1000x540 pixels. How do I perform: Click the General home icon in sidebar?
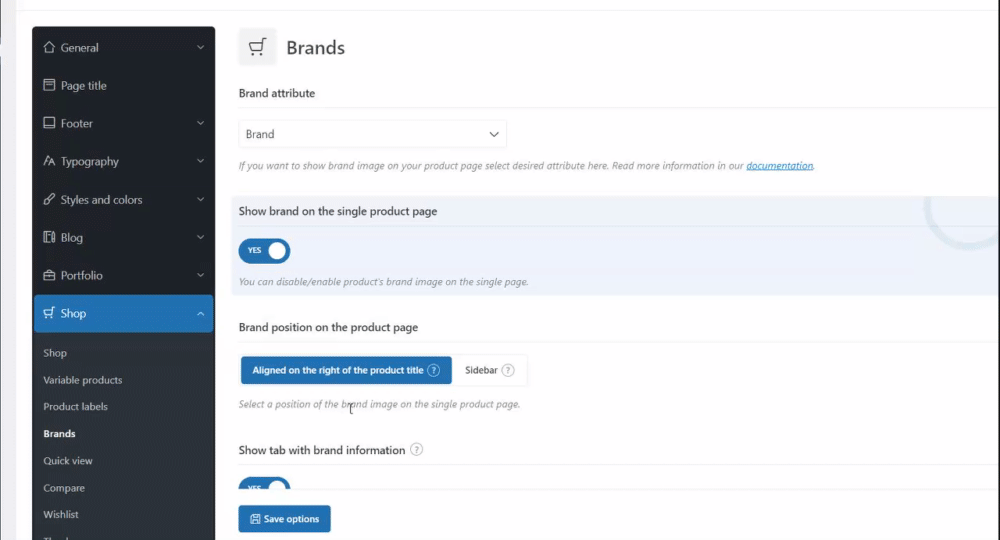pos(49,47)
